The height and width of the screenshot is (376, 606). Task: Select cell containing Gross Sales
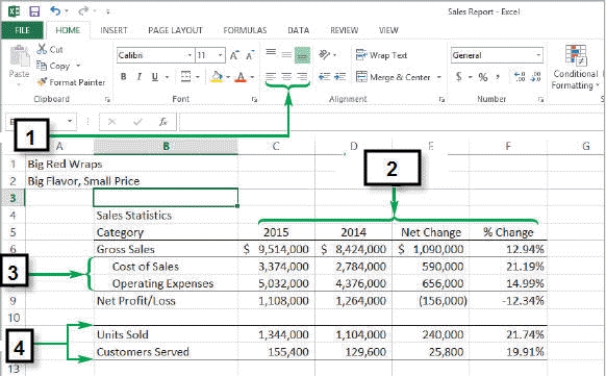click(165, 249)
